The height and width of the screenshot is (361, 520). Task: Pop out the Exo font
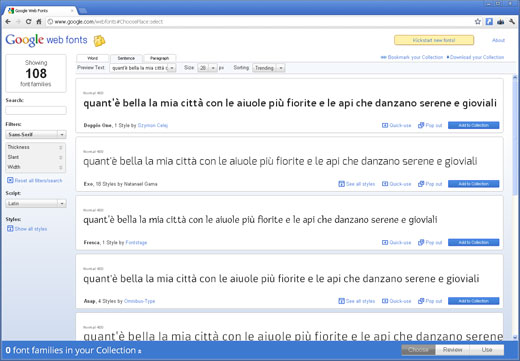pos(430,184)
